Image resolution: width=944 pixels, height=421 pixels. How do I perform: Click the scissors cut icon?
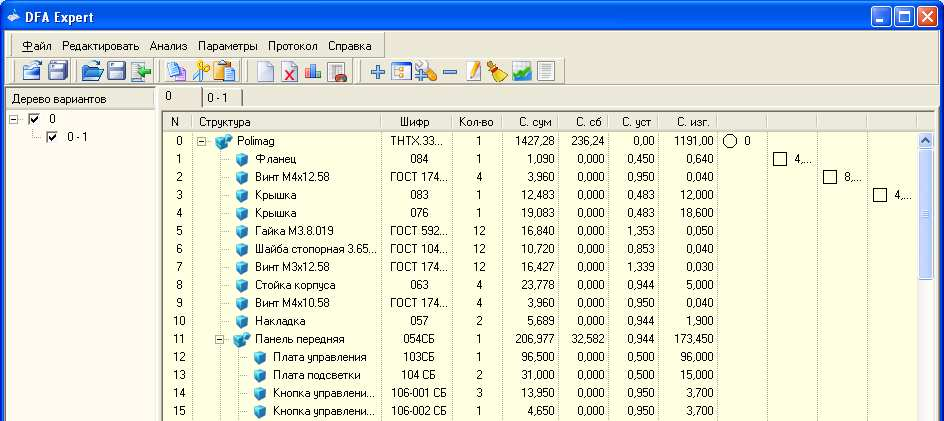(201, 71)
